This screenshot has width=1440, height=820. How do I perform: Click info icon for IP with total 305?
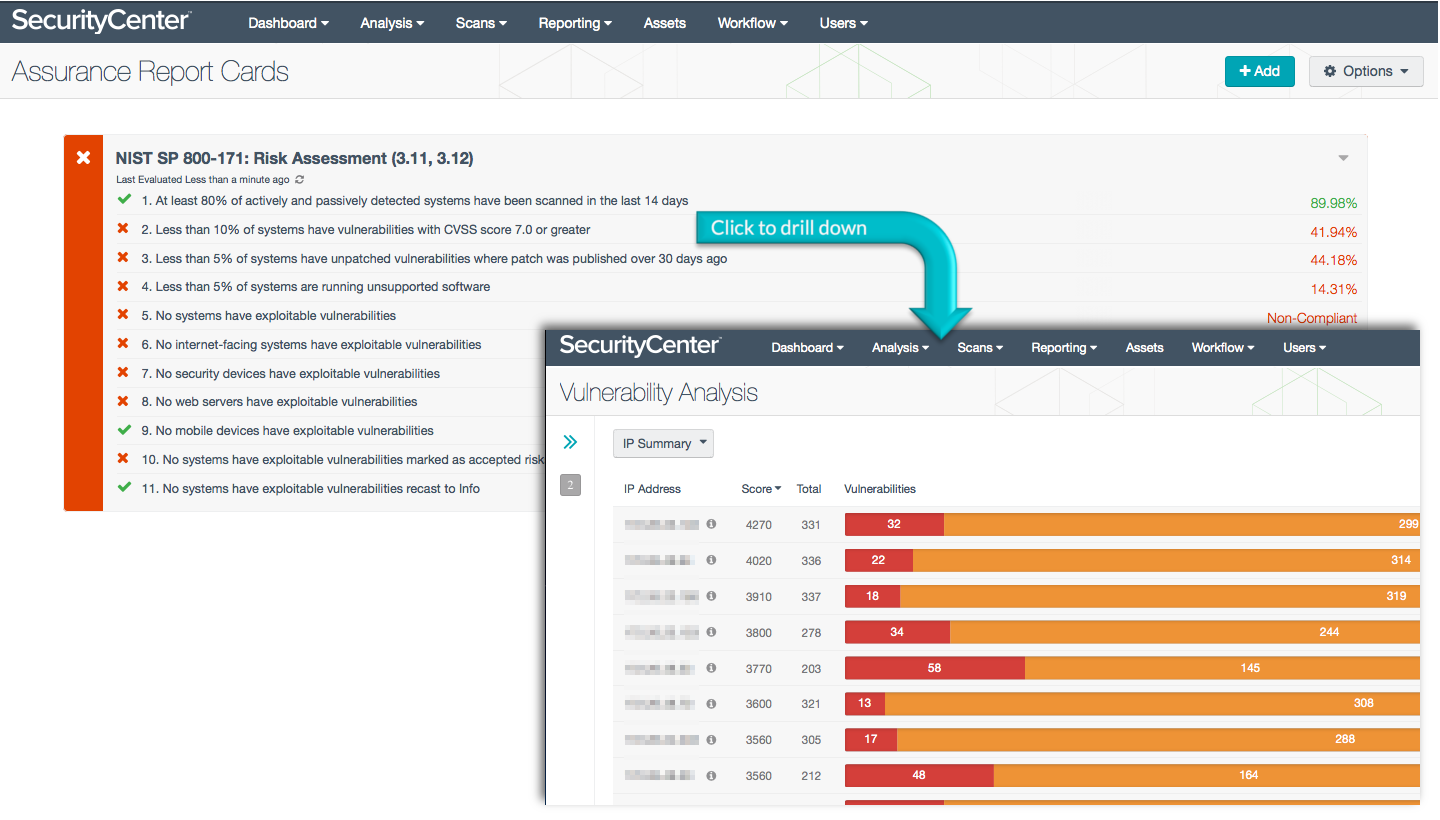[x=711, y=740]
